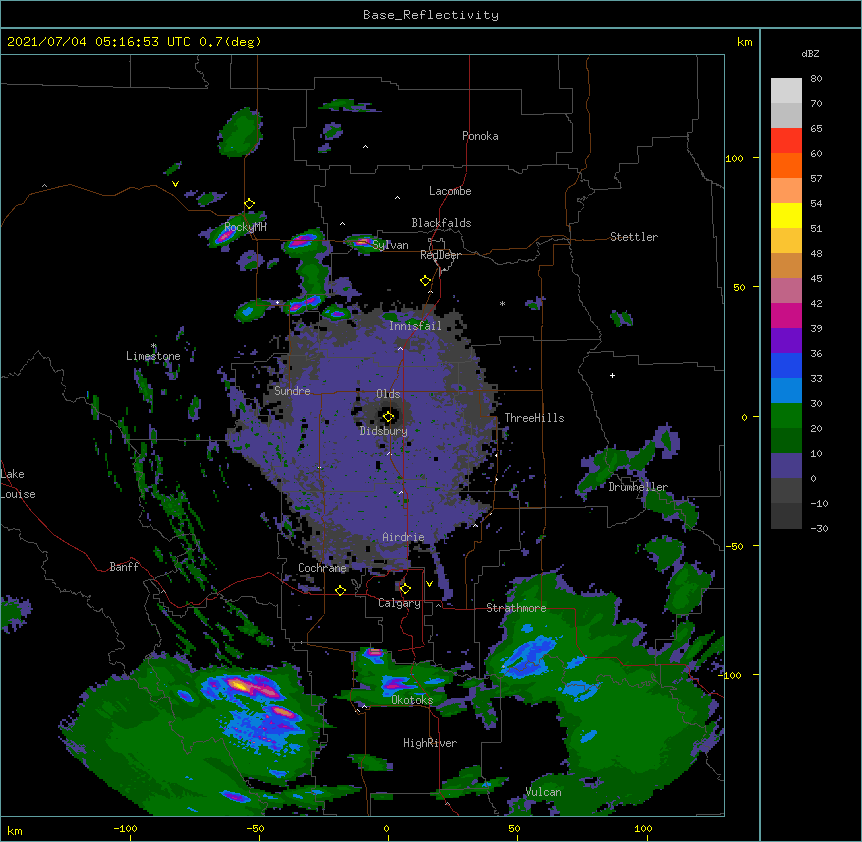The width and height of the screenshot is (862, 842).
Task: Click the Didsbury city label
Action: pos(383,431)
